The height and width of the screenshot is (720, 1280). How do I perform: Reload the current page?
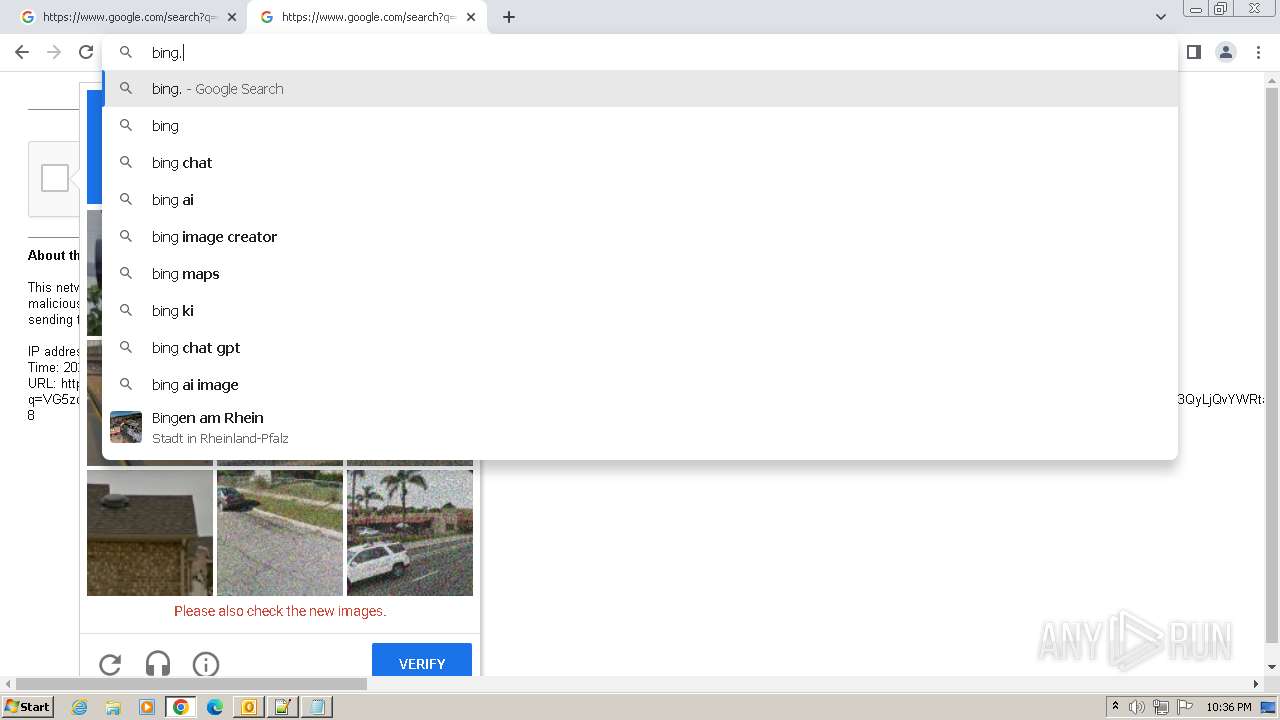86,52
